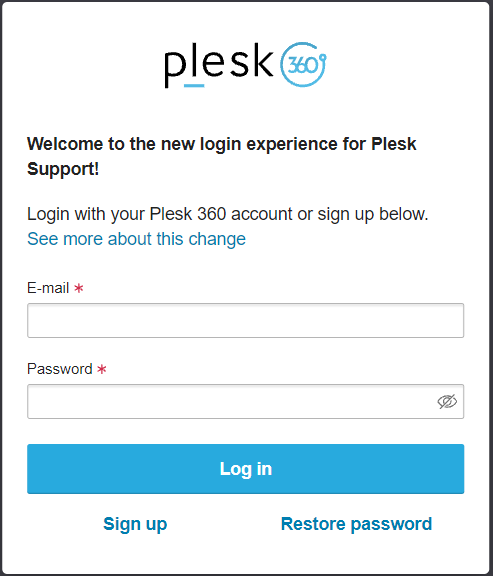Click the word Support! in the heading

point(63,169)
